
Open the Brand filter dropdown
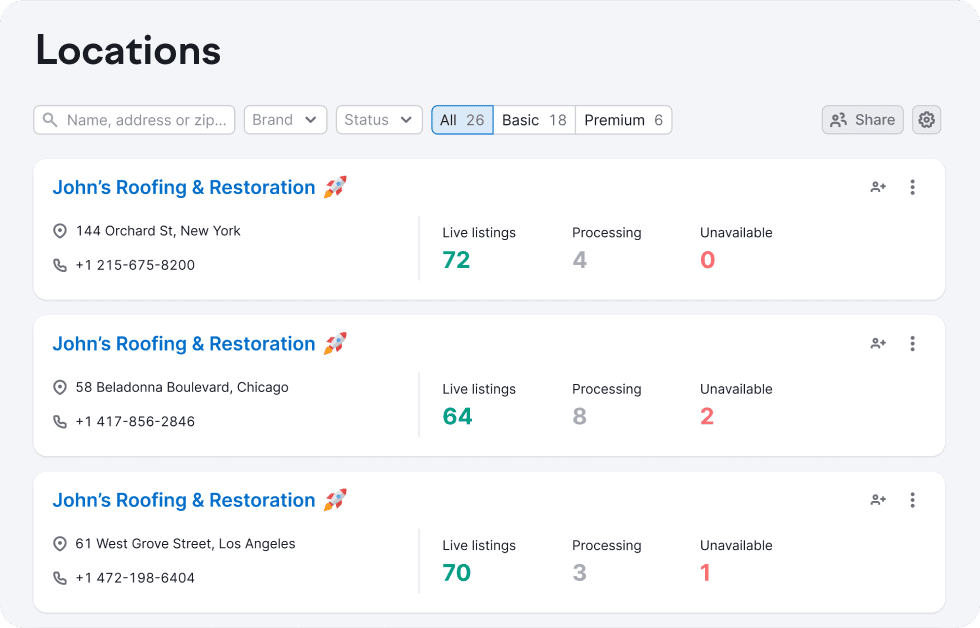coord(285,120)
